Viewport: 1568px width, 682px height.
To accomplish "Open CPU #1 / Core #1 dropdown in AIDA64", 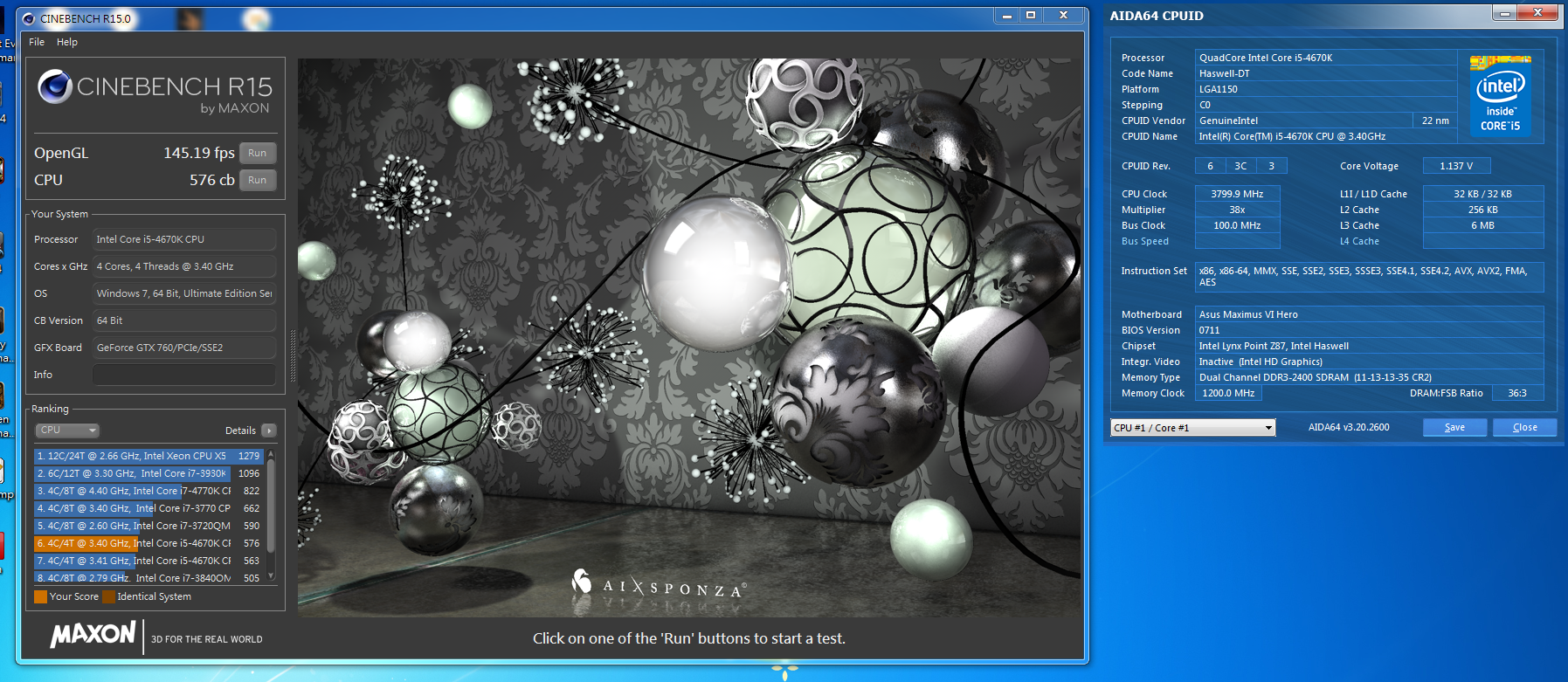I will [x=1192, y=427].
